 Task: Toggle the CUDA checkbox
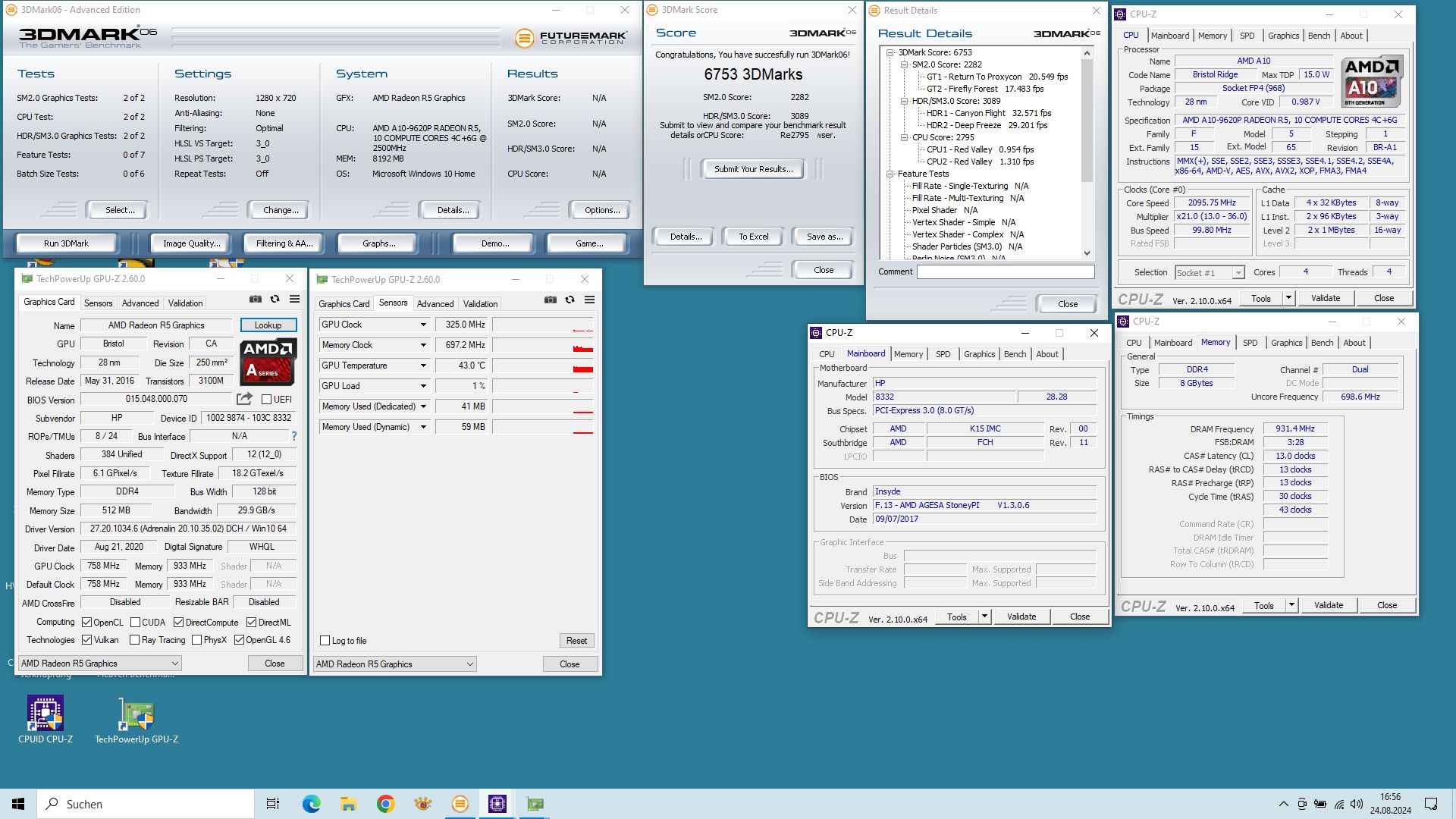click(x=135, y=623)
